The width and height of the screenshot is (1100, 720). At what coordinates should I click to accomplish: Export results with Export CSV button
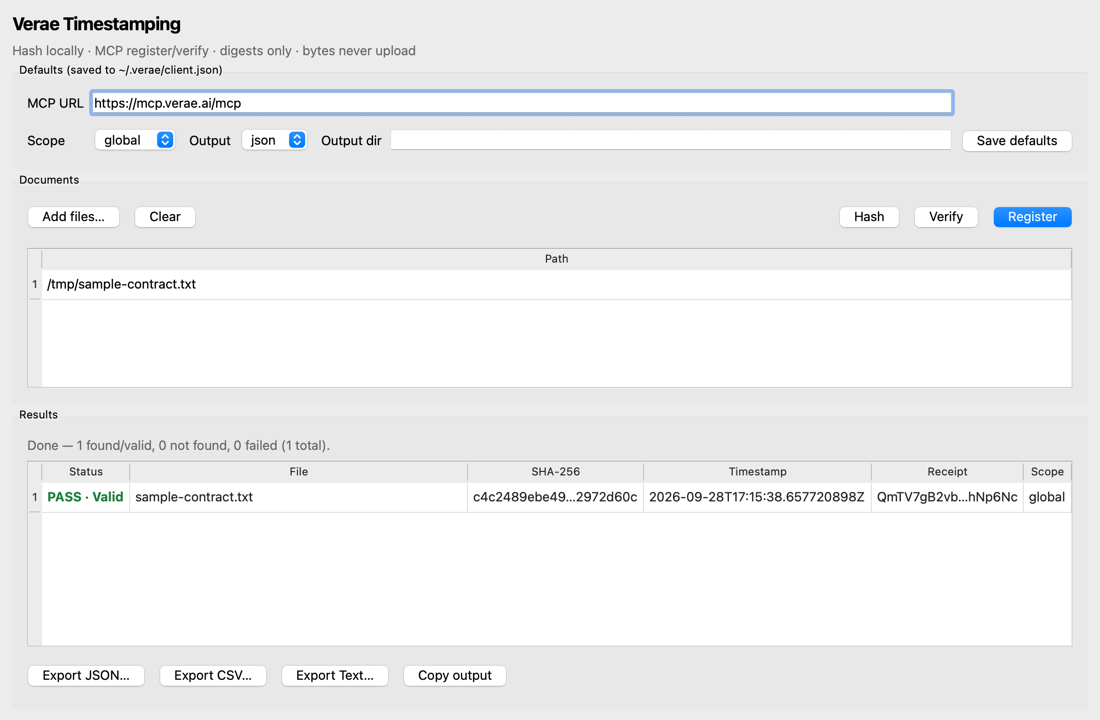pos(213,676)
